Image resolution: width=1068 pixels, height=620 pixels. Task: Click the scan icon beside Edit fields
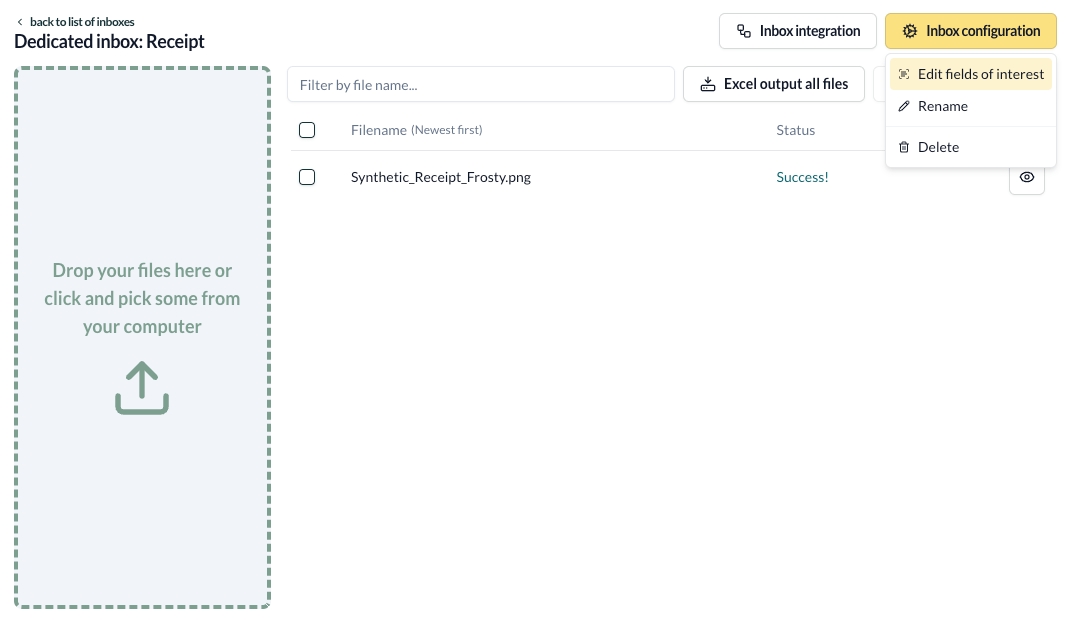pyautogui.click(x=904, y=74)
